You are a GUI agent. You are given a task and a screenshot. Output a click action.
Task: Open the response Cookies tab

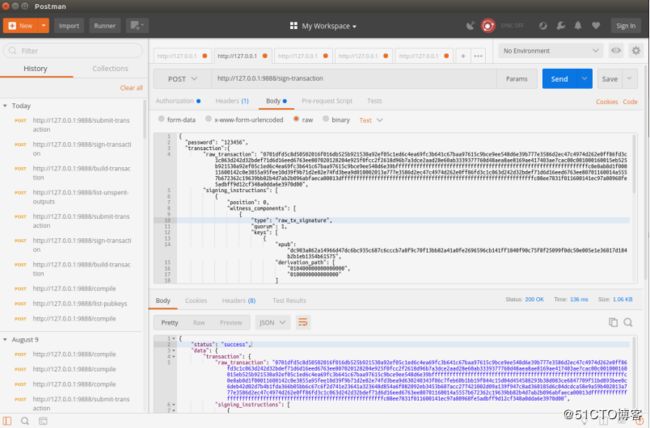pos(196,300)
